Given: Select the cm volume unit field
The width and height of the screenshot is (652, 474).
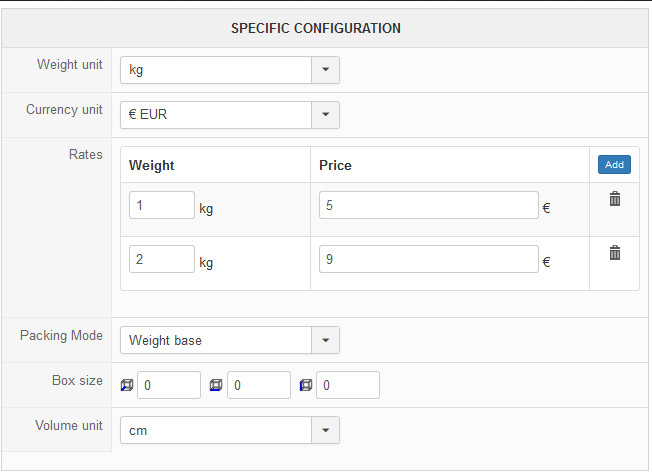Looking at the screenshot, I should (216, 430).
